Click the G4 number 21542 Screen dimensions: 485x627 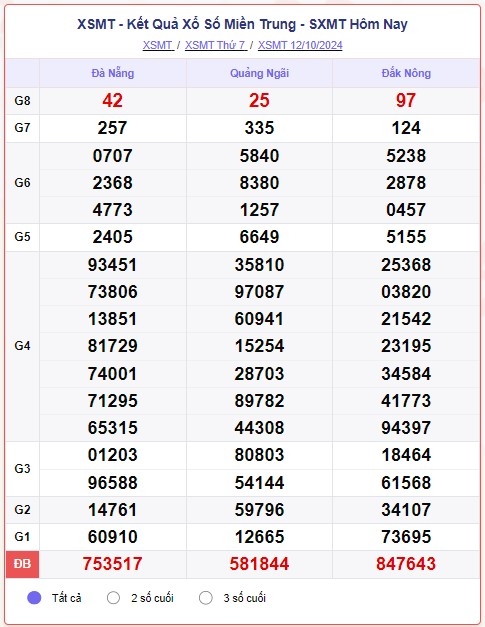pos(406,319)
